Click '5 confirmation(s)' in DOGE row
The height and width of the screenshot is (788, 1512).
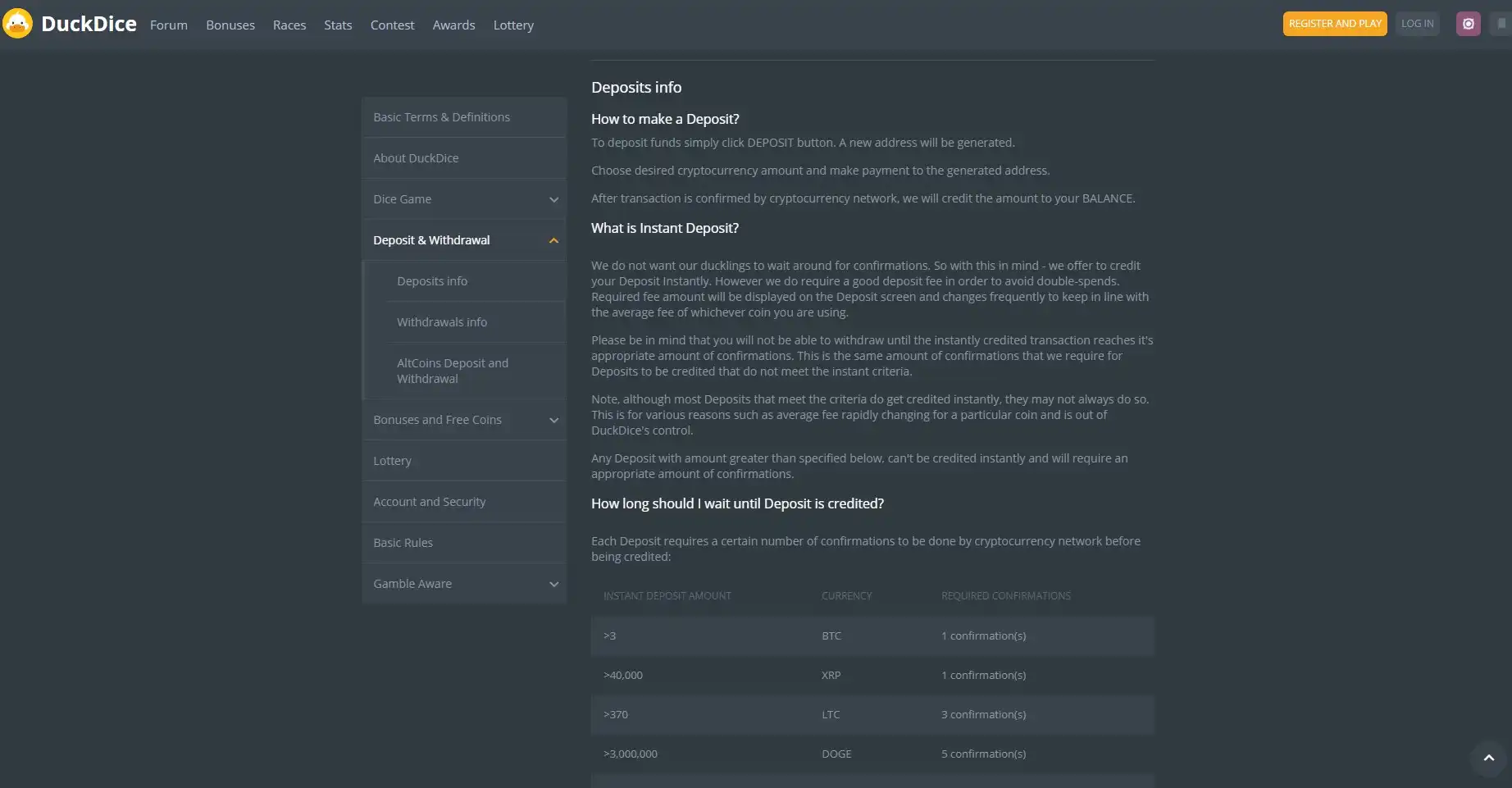(x=983, y=754)
